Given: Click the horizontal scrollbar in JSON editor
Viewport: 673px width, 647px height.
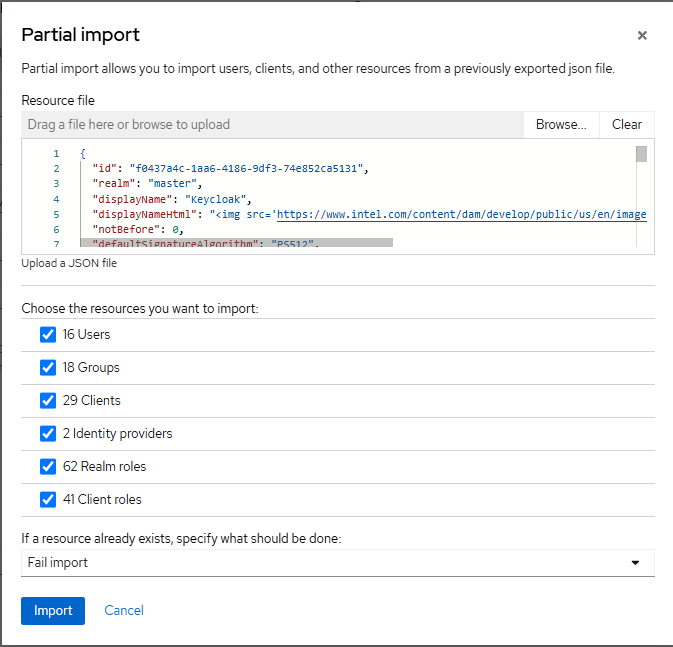Looking at the screenshot, I should point(240,243).
